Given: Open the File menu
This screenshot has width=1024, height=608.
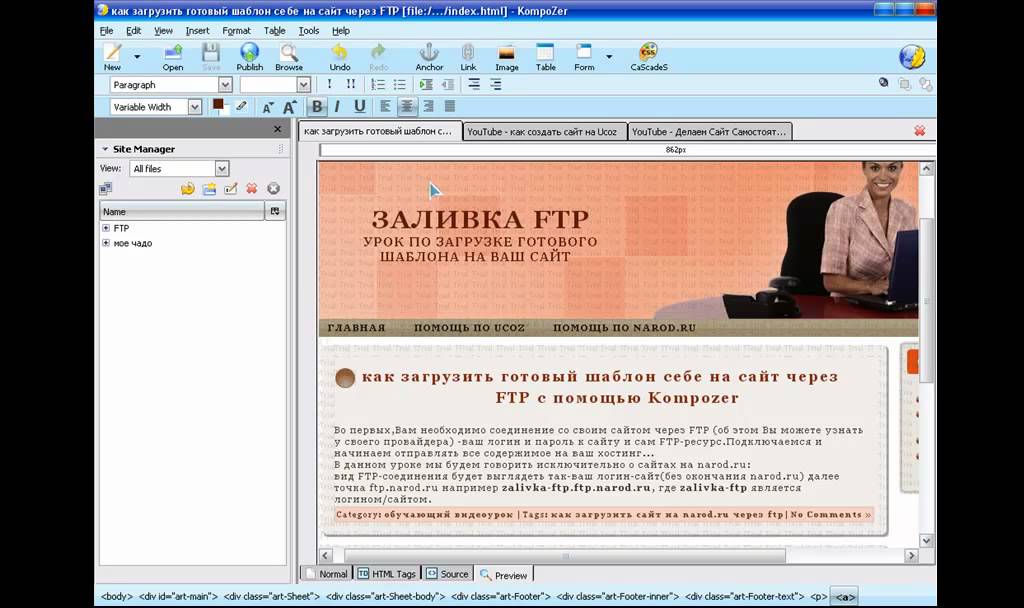Looking at the screenshot, I should click(x=106, y=31).
